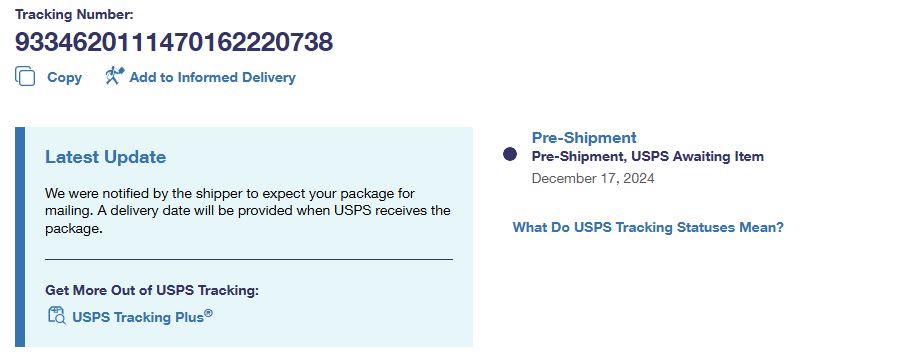This screenshot has height=361, width=912.
Task: Click the registered trademark symbol after Tracking Plus
Action: pos(208,313)
